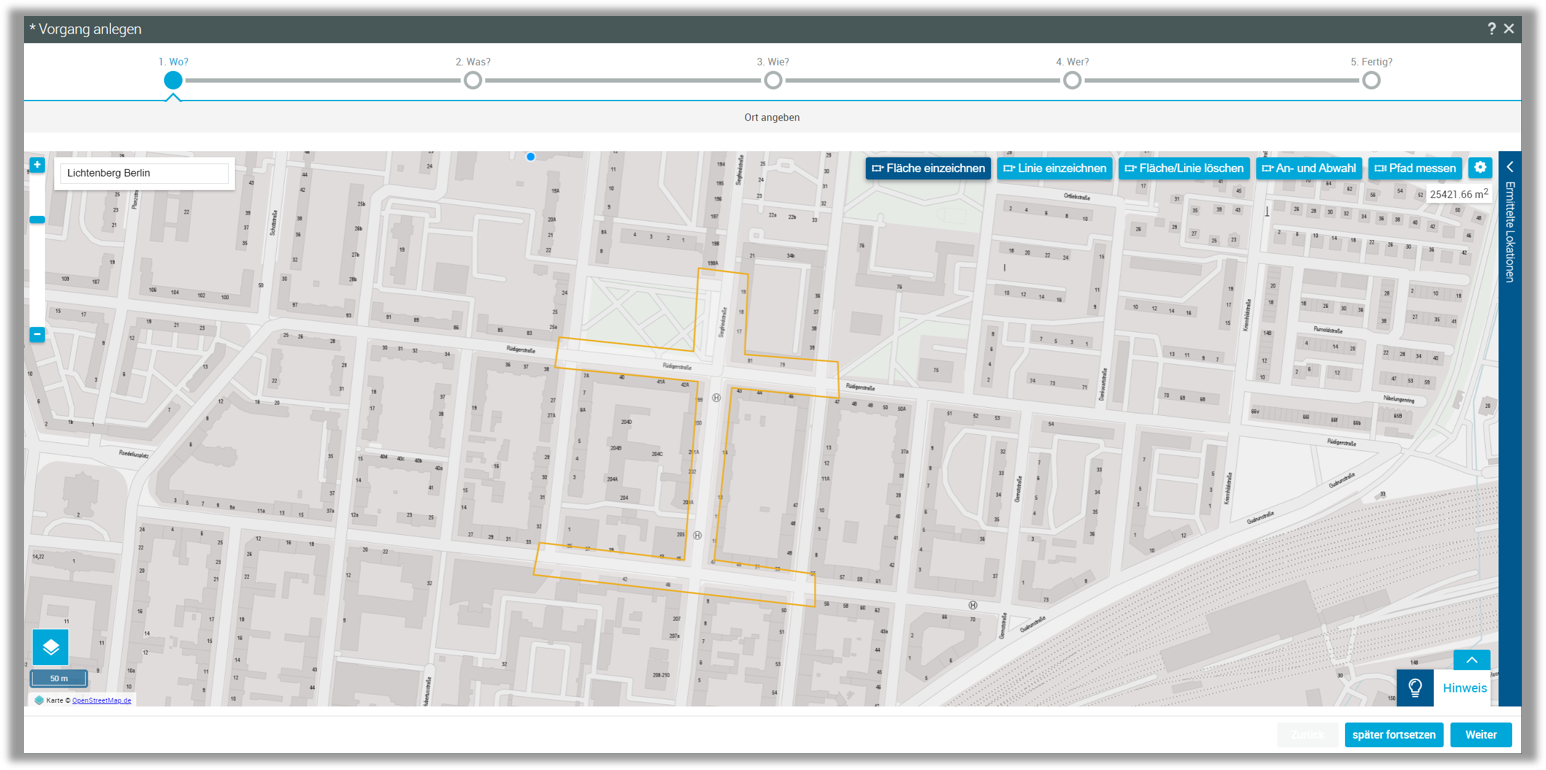Select step 5 Fertig?
The width and height of the screenshot is (1546, 770).
click(x=1371, y=80)
